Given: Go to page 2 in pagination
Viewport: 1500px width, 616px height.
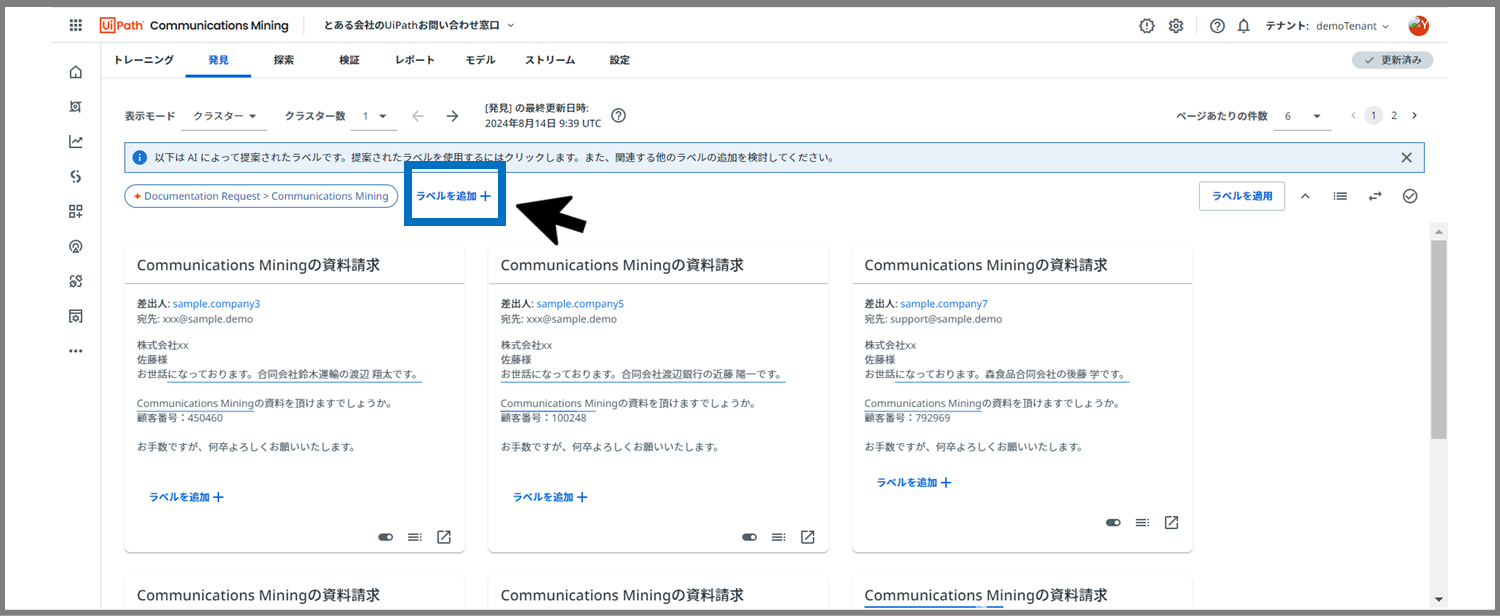Looking at the screenshot, I should (x=1394, y=116).
